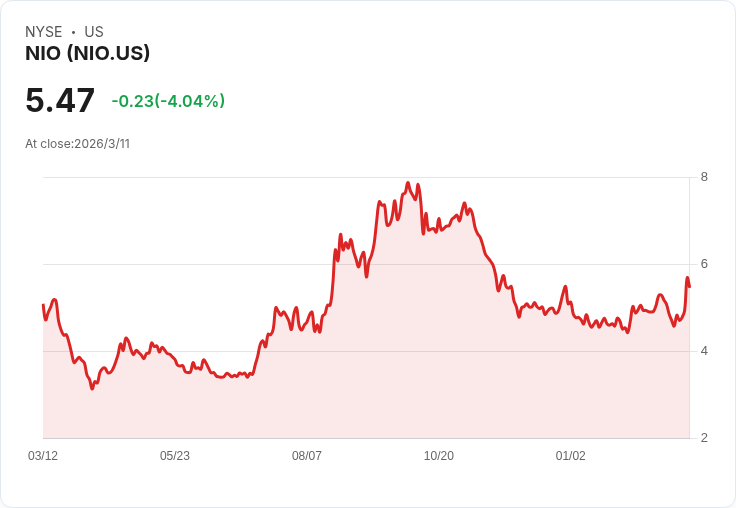Click the rightmost end of the price line
Image resolution: width=736 pixels, height=508 pixels.
[x=690, y=287]
